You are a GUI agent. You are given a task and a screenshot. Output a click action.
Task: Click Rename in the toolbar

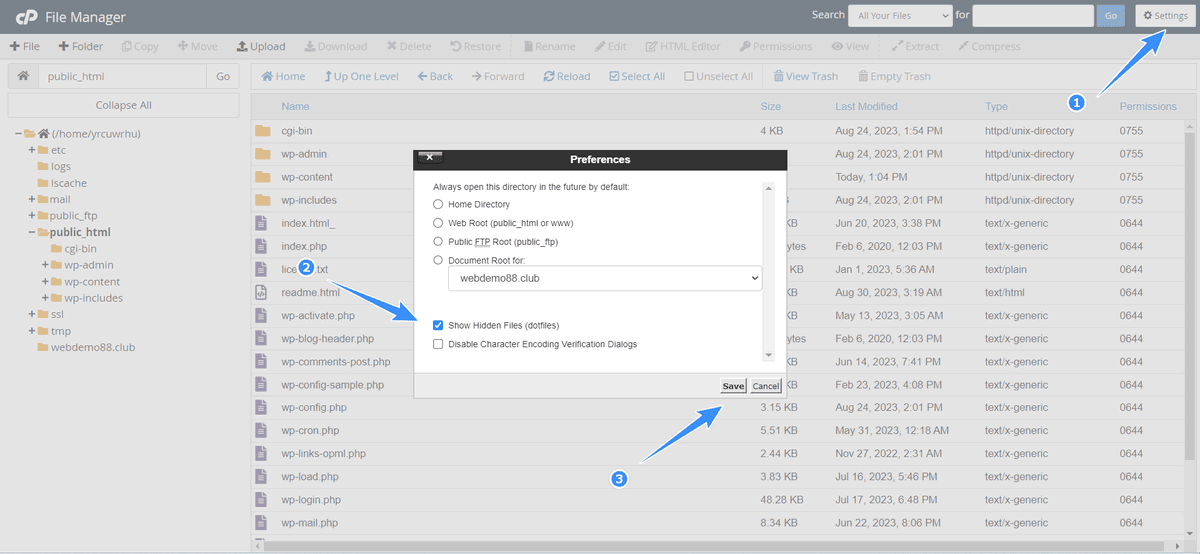tap(548, 46)
